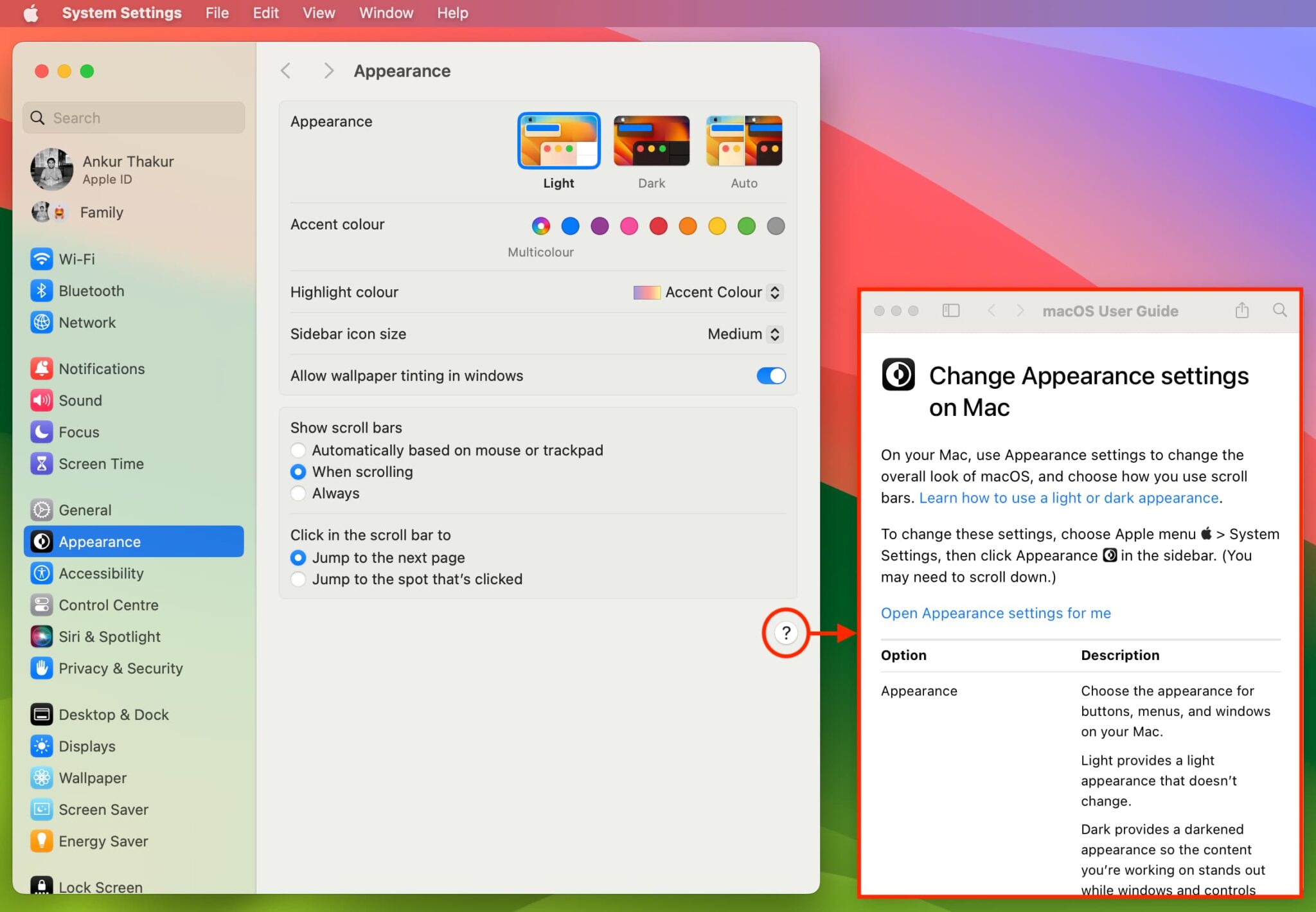Choose green accent colour swatch
The height and width of the screenshot is (912, 1316).
point(746,226)
